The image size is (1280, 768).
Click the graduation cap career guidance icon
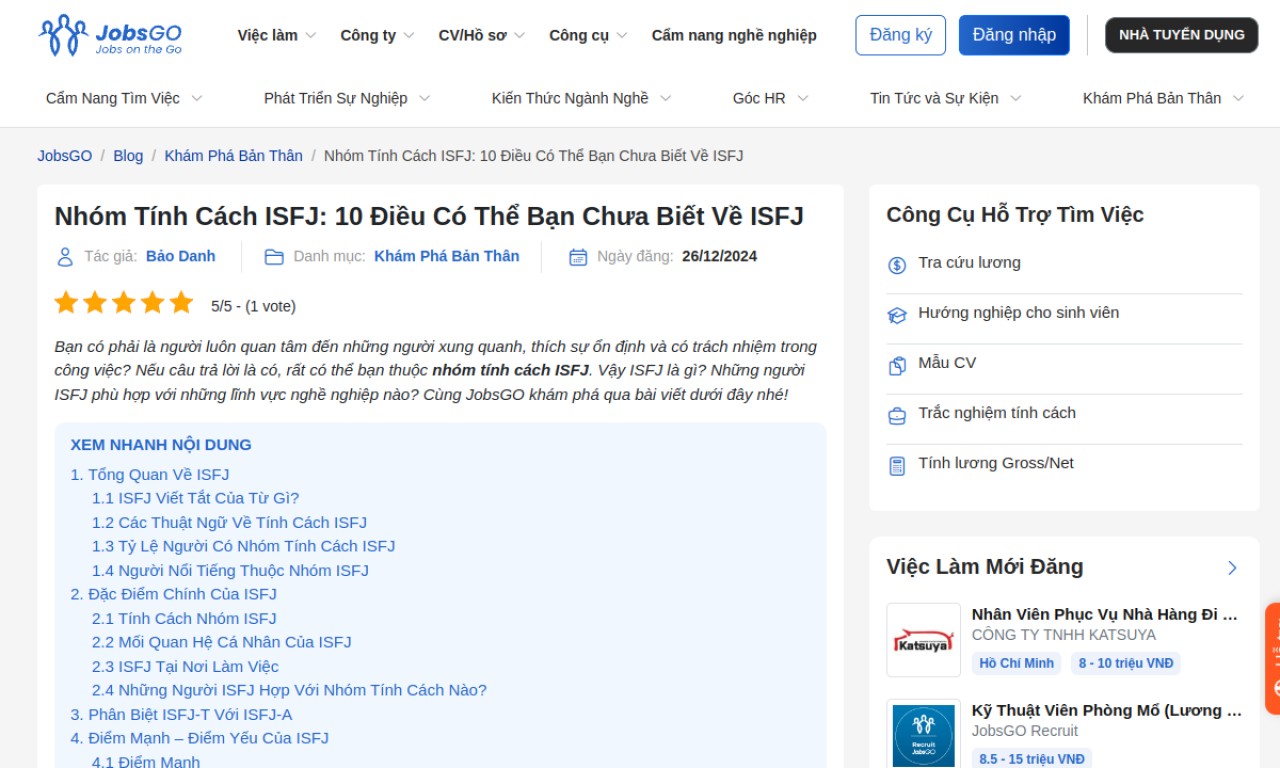(x=897, y=315)
